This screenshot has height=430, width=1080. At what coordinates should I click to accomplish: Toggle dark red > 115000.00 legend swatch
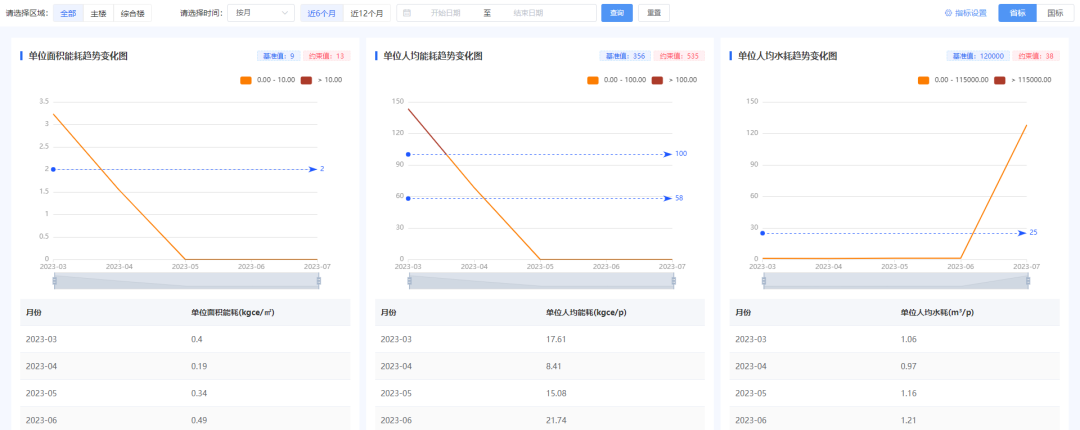point(999,80)
